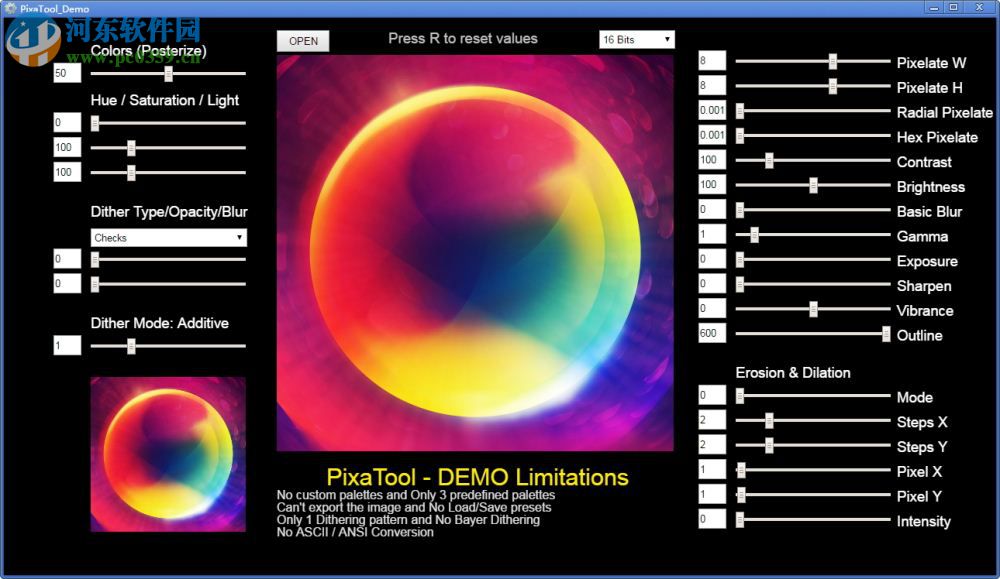Click the PixaTool icon in the title bar
This screenshot has height=579, width=1000.
pyautogui.click(x=9, y=8)
